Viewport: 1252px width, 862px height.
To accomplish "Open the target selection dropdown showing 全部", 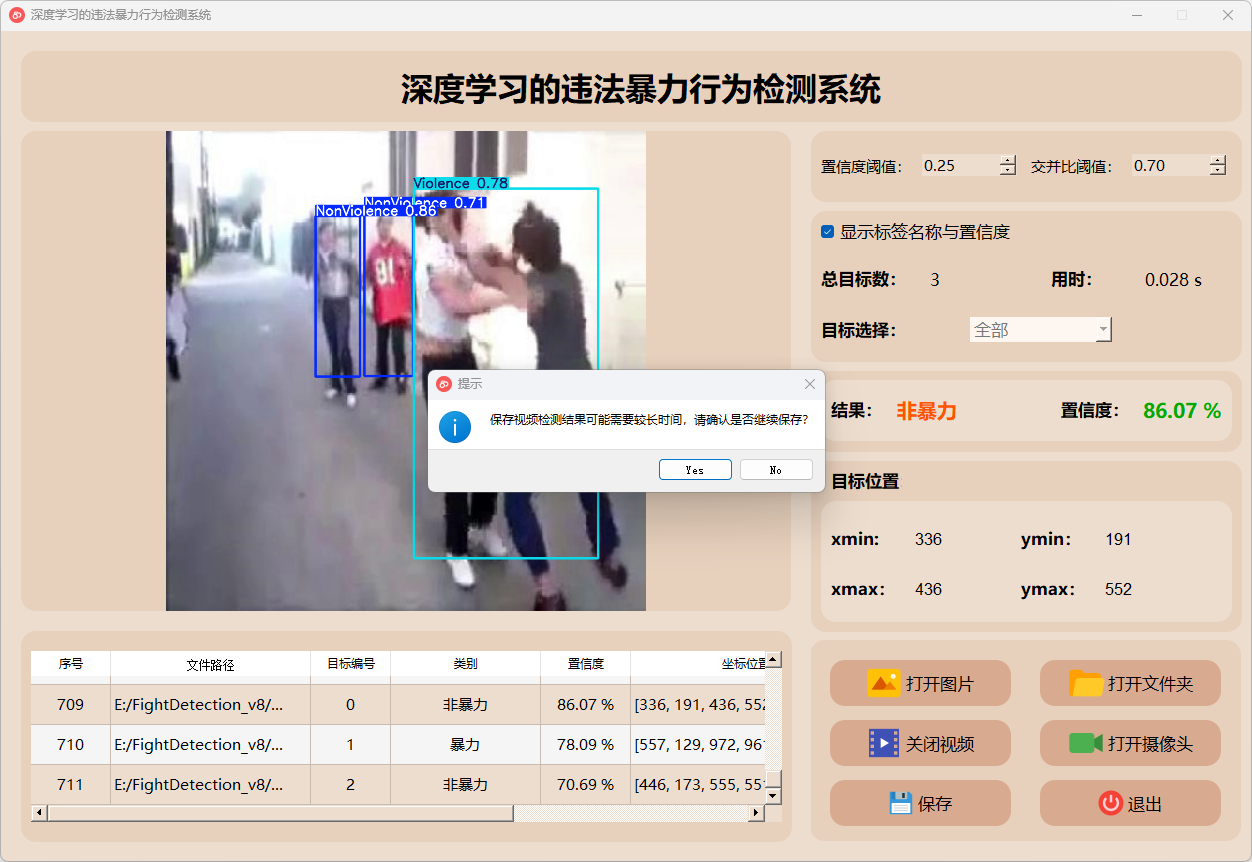I will [x=1040, y=330].
